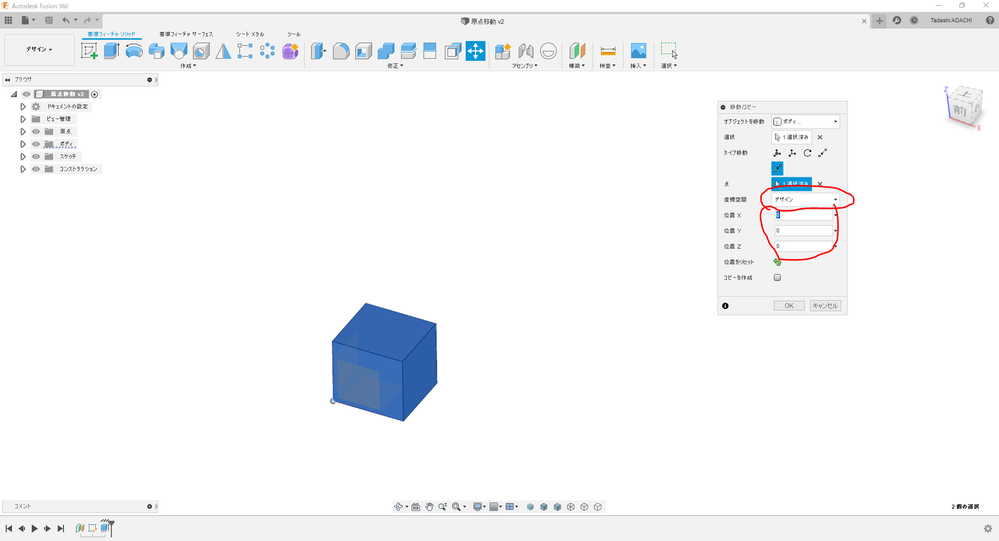Click the reset position green arrow

click(777, 262)
